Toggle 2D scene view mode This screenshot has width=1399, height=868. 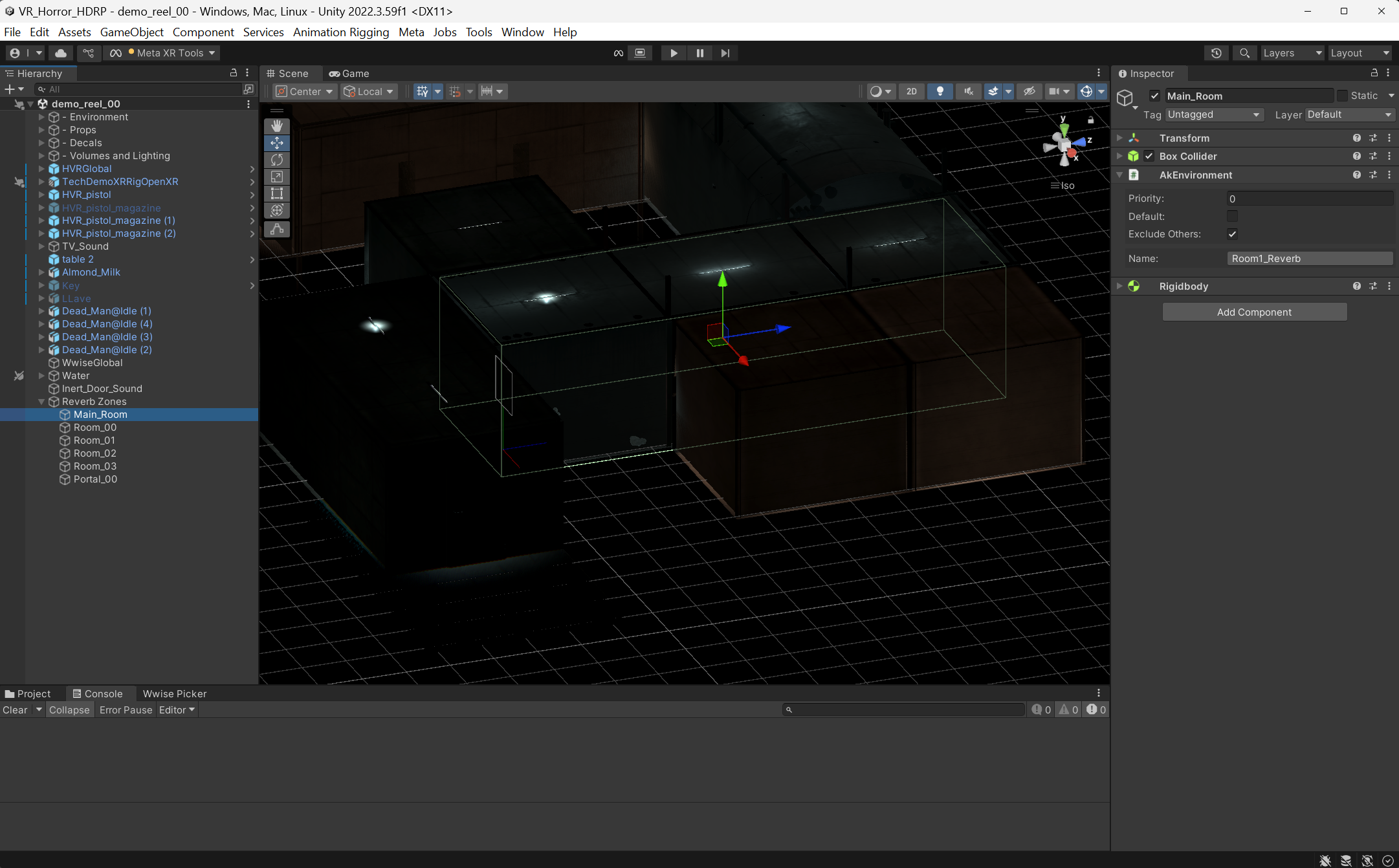911,91
